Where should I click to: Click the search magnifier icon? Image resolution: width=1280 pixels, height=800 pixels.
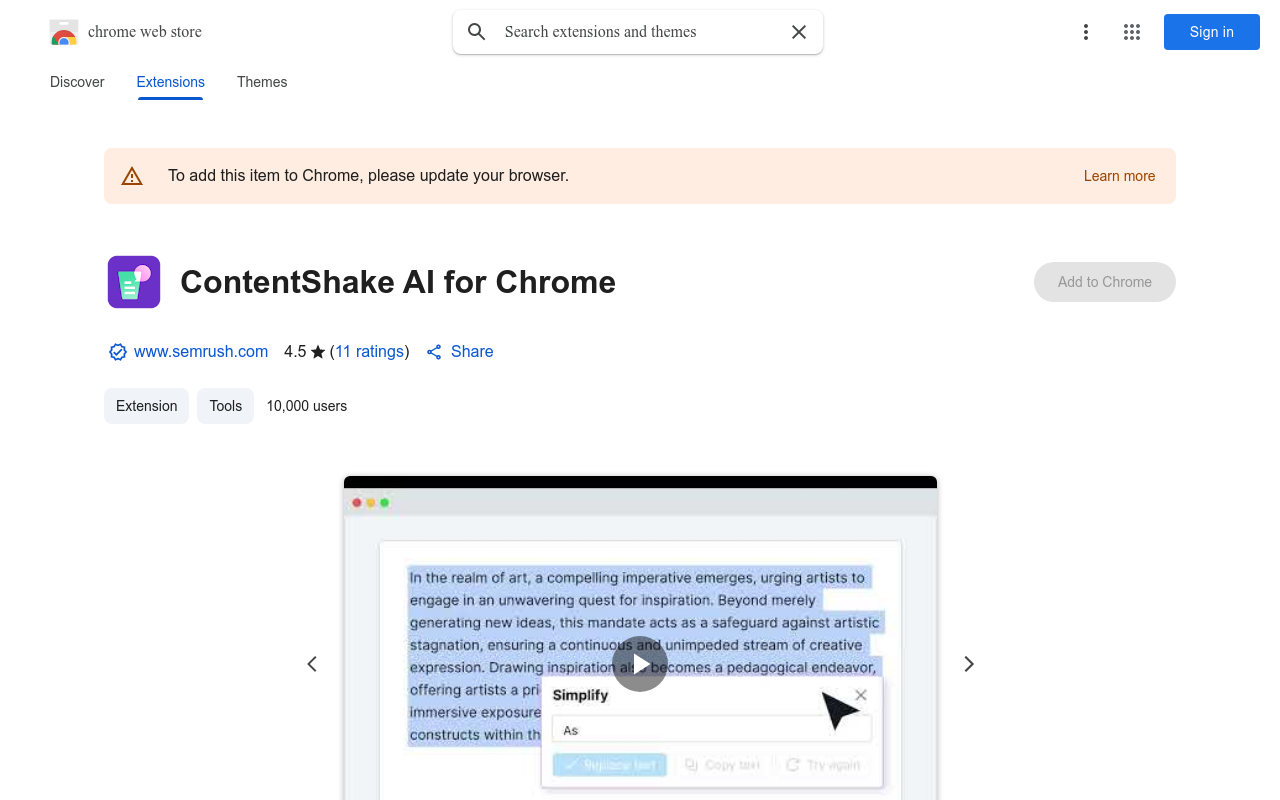477,32
